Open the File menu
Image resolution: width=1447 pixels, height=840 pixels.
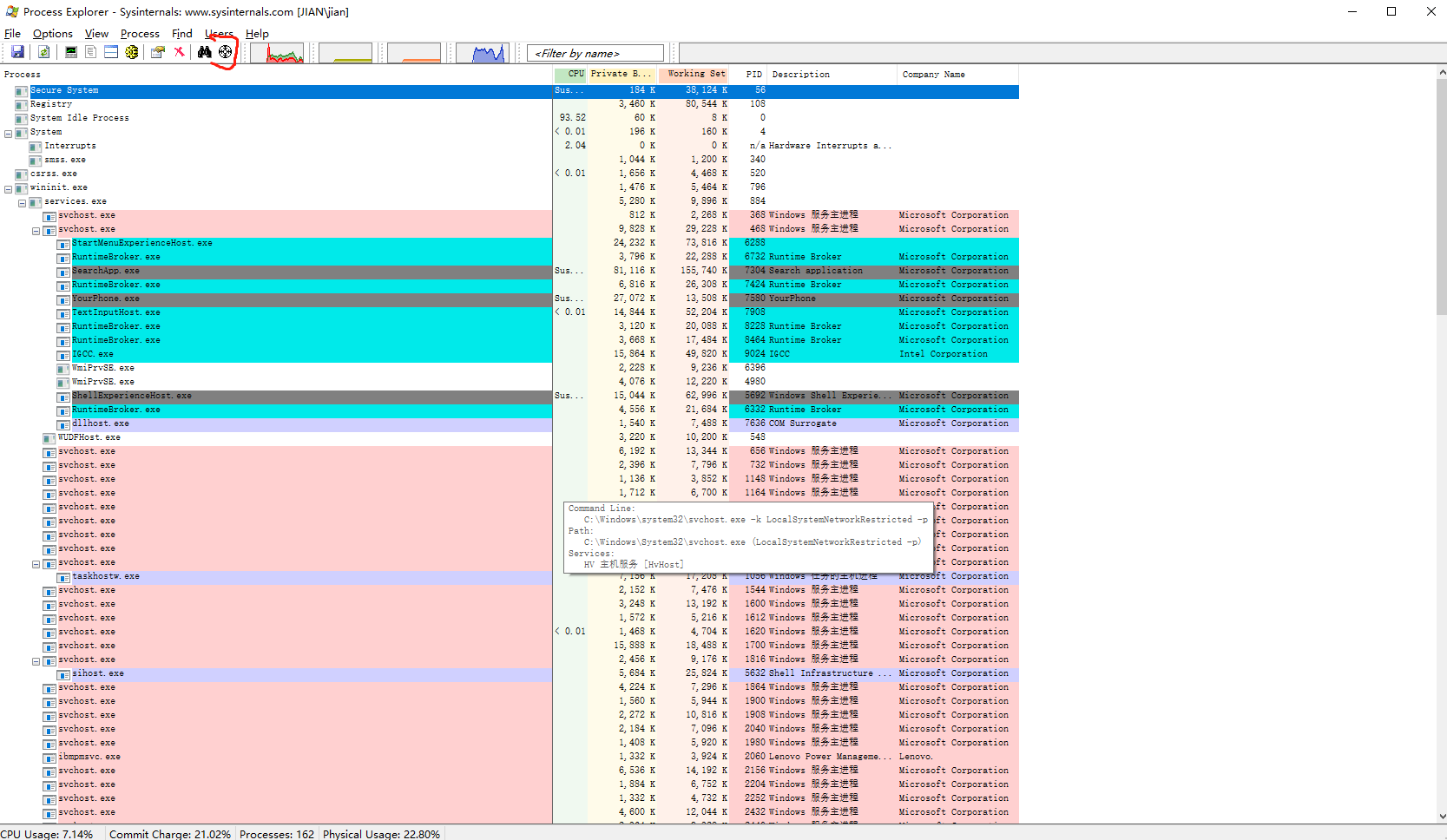point(12,34)
